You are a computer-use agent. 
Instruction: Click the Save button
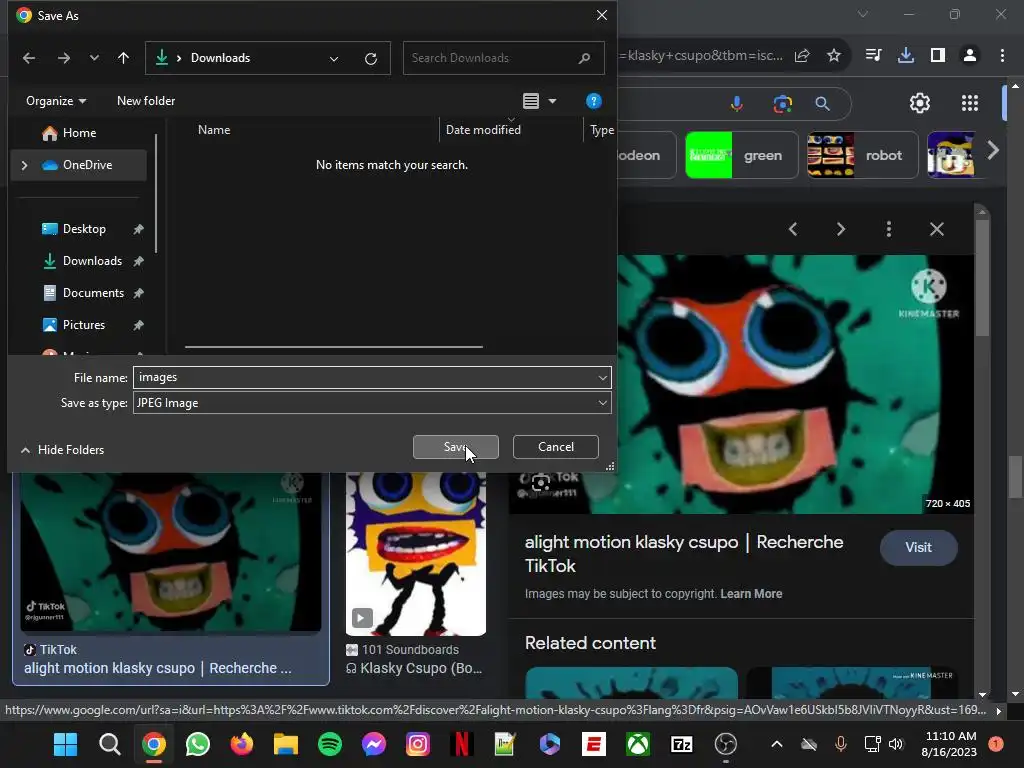click(x=456, y=447)
